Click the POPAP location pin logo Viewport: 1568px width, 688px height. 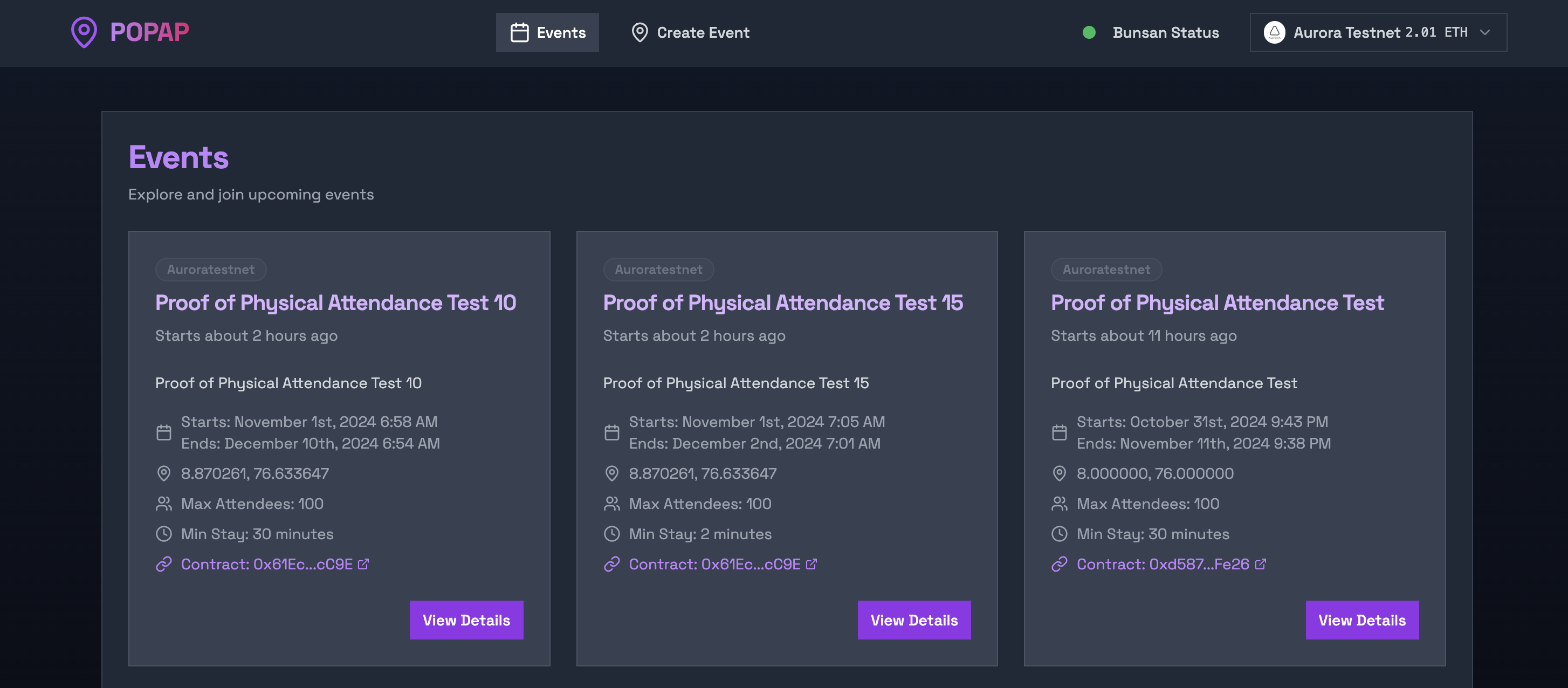[x=84, y=32]
